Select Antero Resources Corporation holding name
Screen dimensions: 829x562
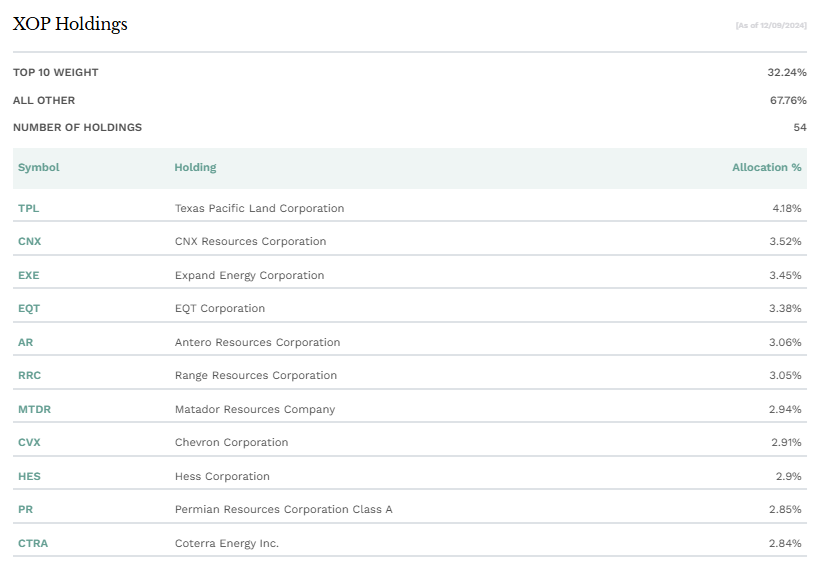pos(257,343)
